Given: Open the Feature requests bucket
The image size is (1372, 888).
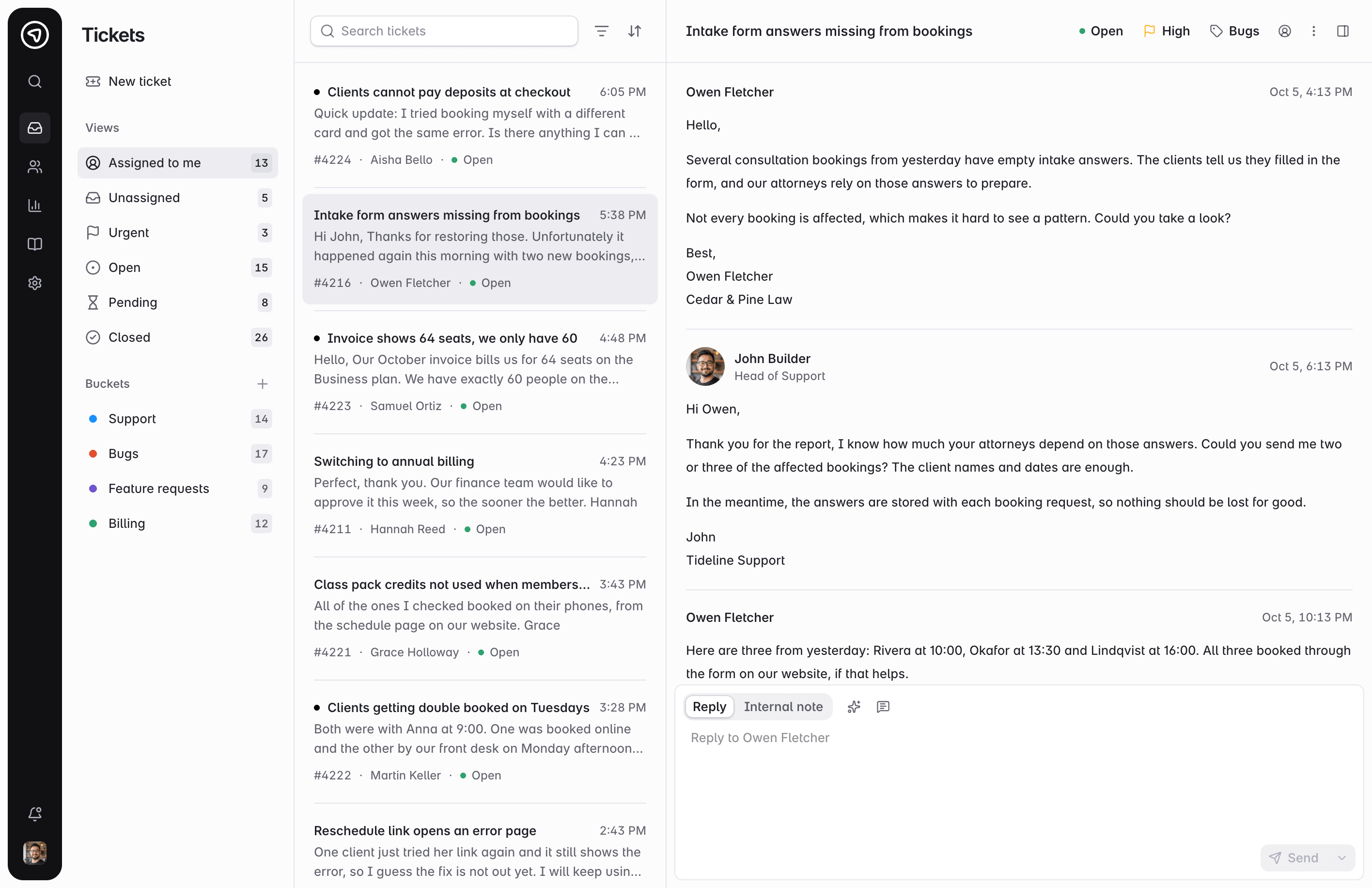Looking at the screenshot, I should (x=177, y=489).
